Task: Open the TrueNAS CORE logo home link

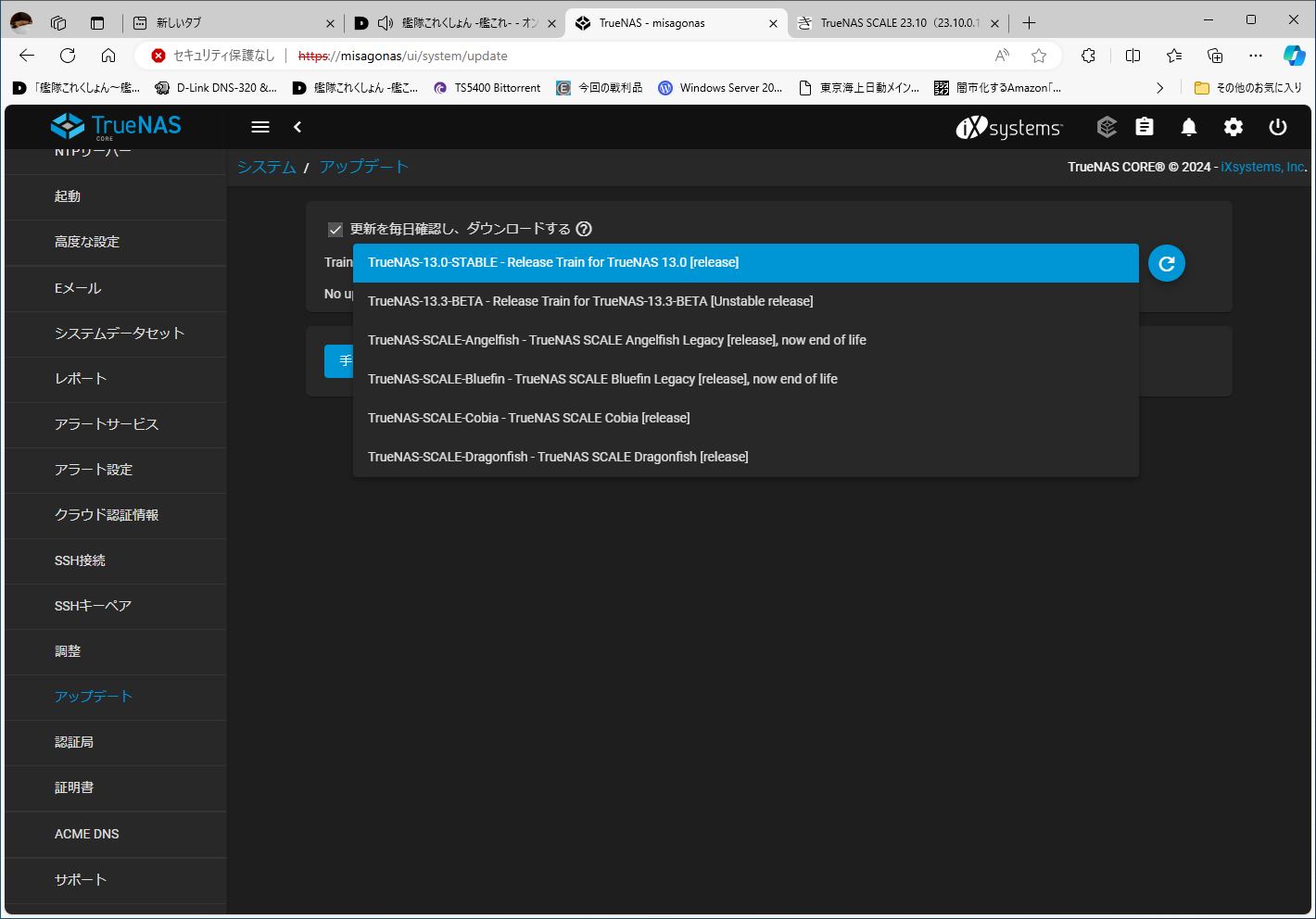Action: click(116, 126)
